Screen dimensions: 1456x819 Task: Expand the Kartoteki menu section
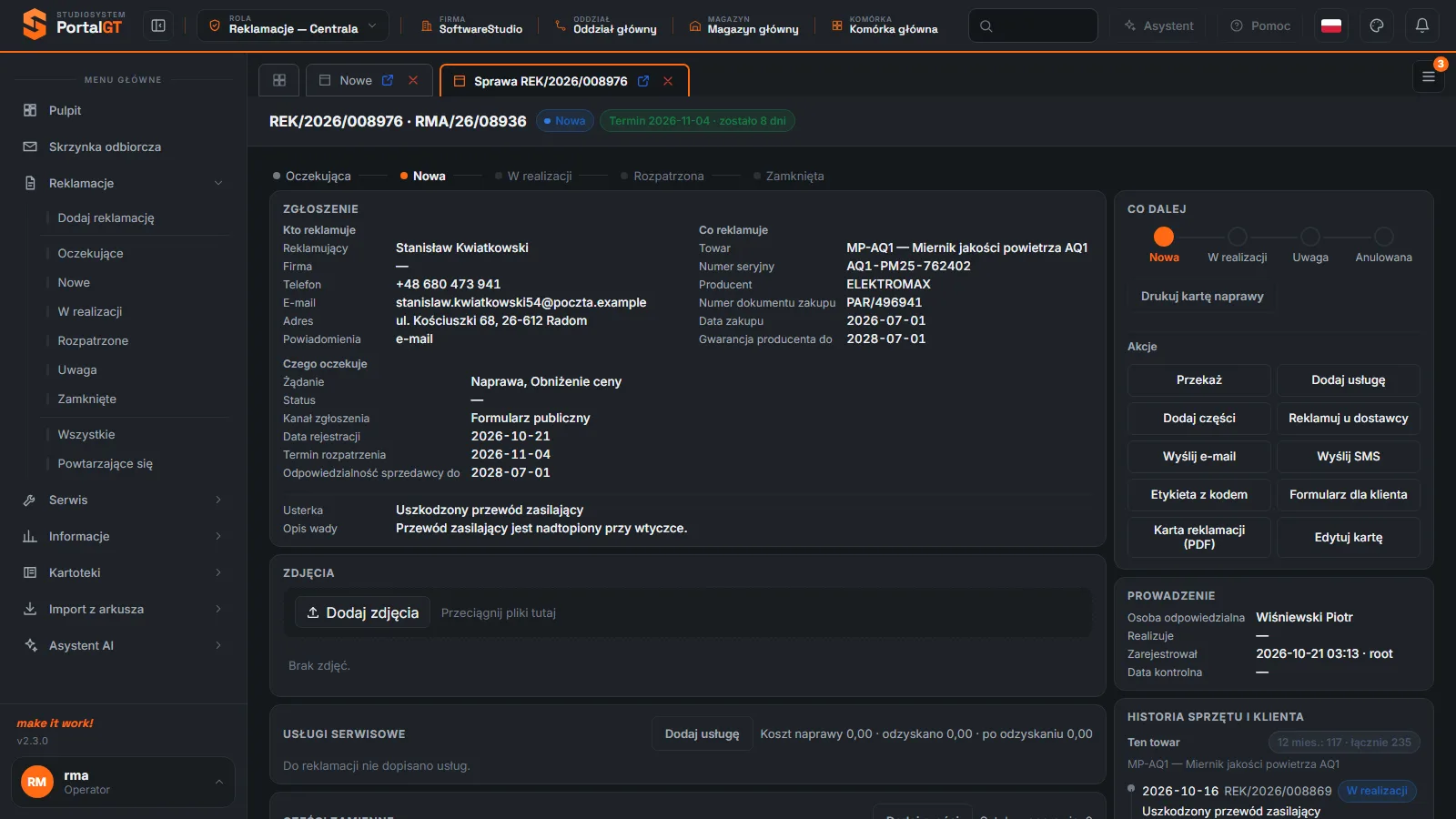point(124,572)
